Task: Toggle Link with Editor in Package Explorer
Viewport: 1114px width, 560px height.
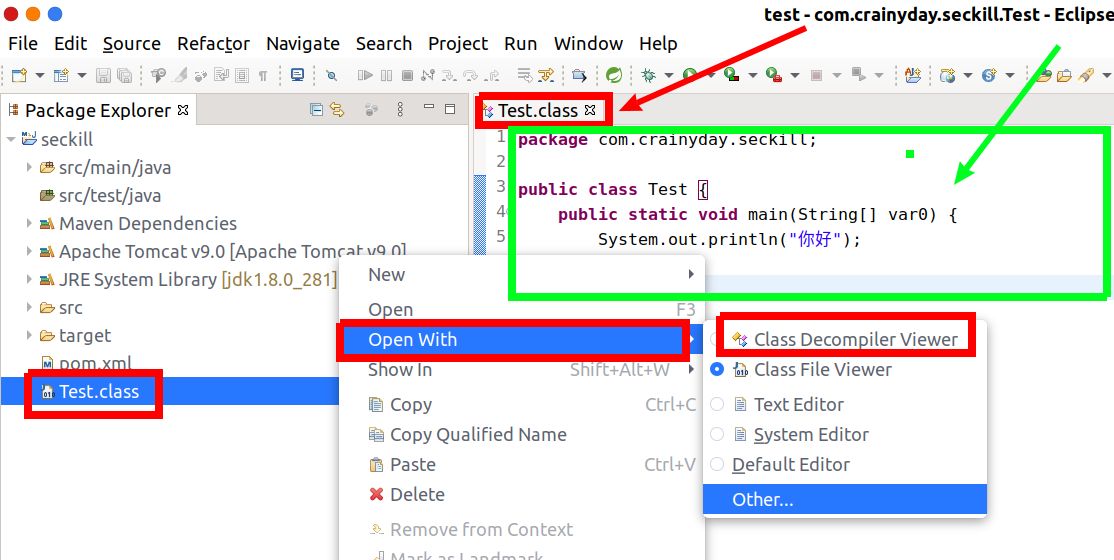Action: point(337,109)
